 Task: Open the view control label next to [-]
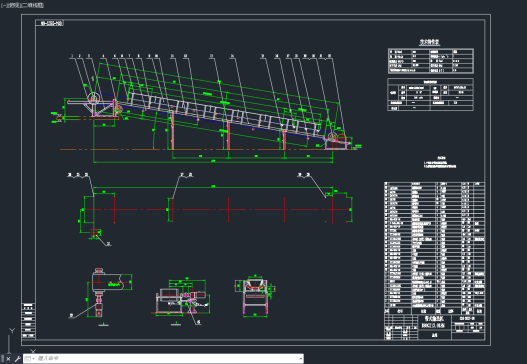(x=13, y=5)
